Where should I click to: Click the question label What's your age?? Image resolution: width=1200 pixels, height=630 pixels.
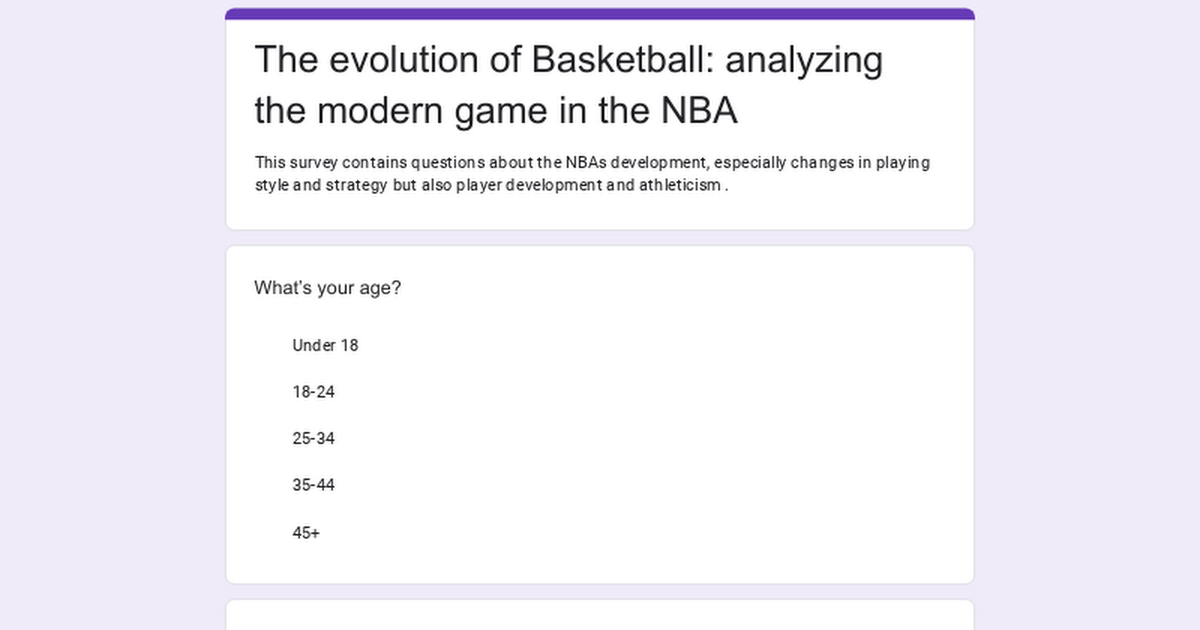(327, 287)
